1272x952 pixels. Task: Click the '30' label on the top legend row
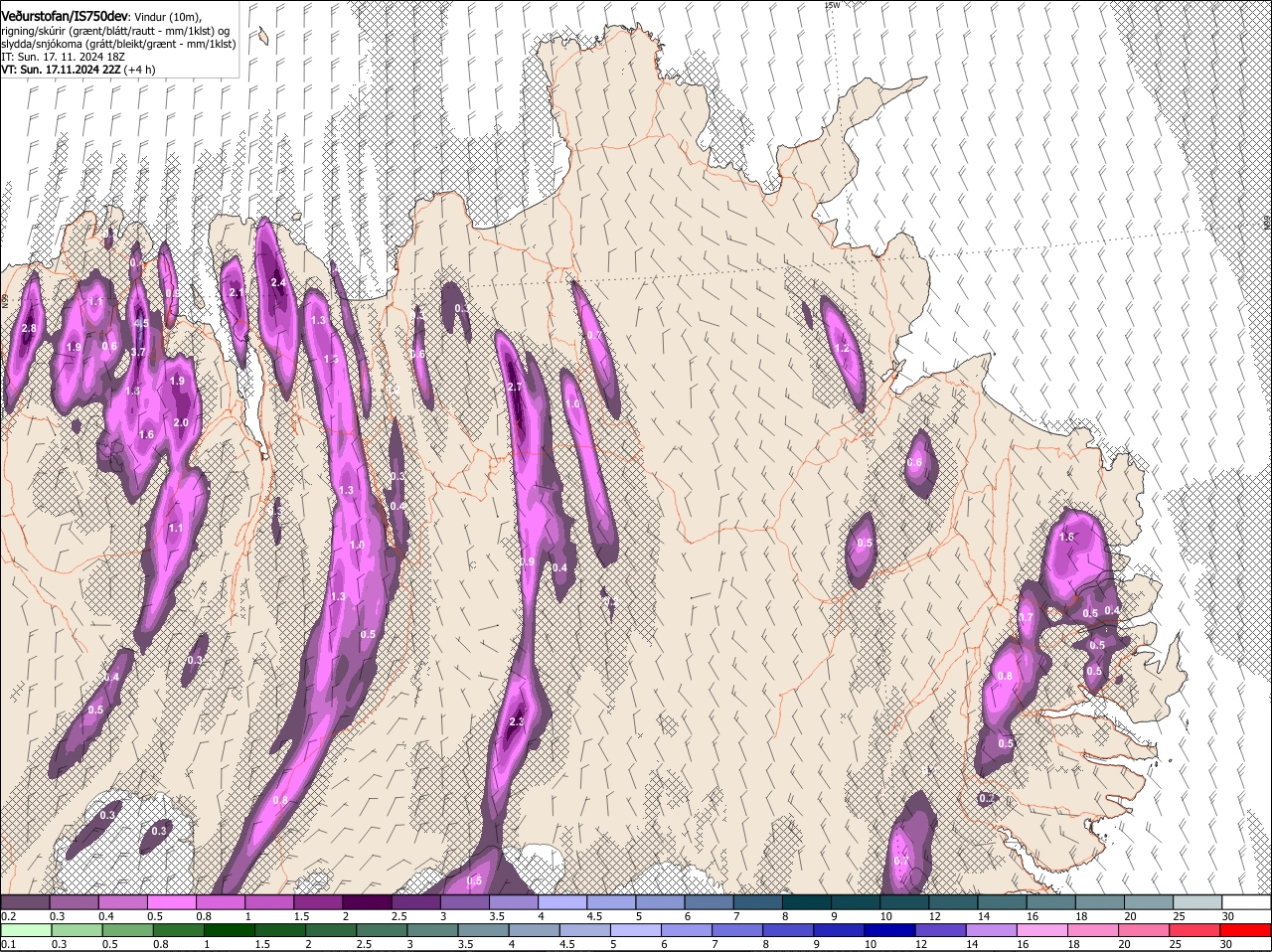[x=1228, y=915]
